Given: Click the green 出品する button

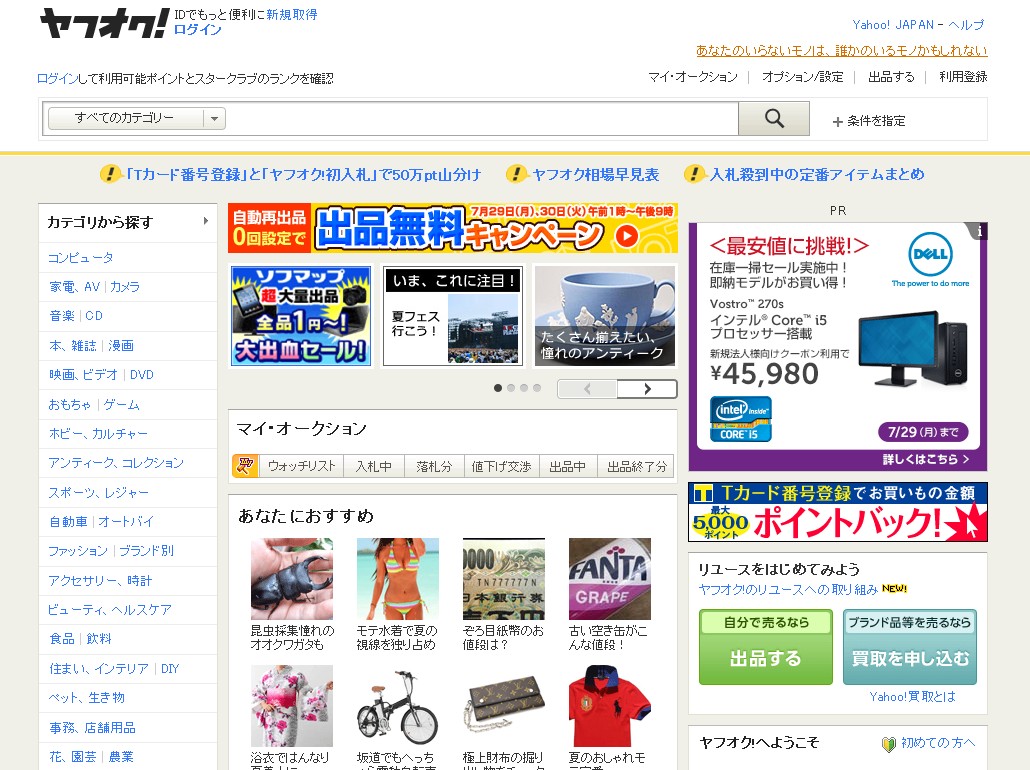Looking at the screenshot, I should (766, 646).
